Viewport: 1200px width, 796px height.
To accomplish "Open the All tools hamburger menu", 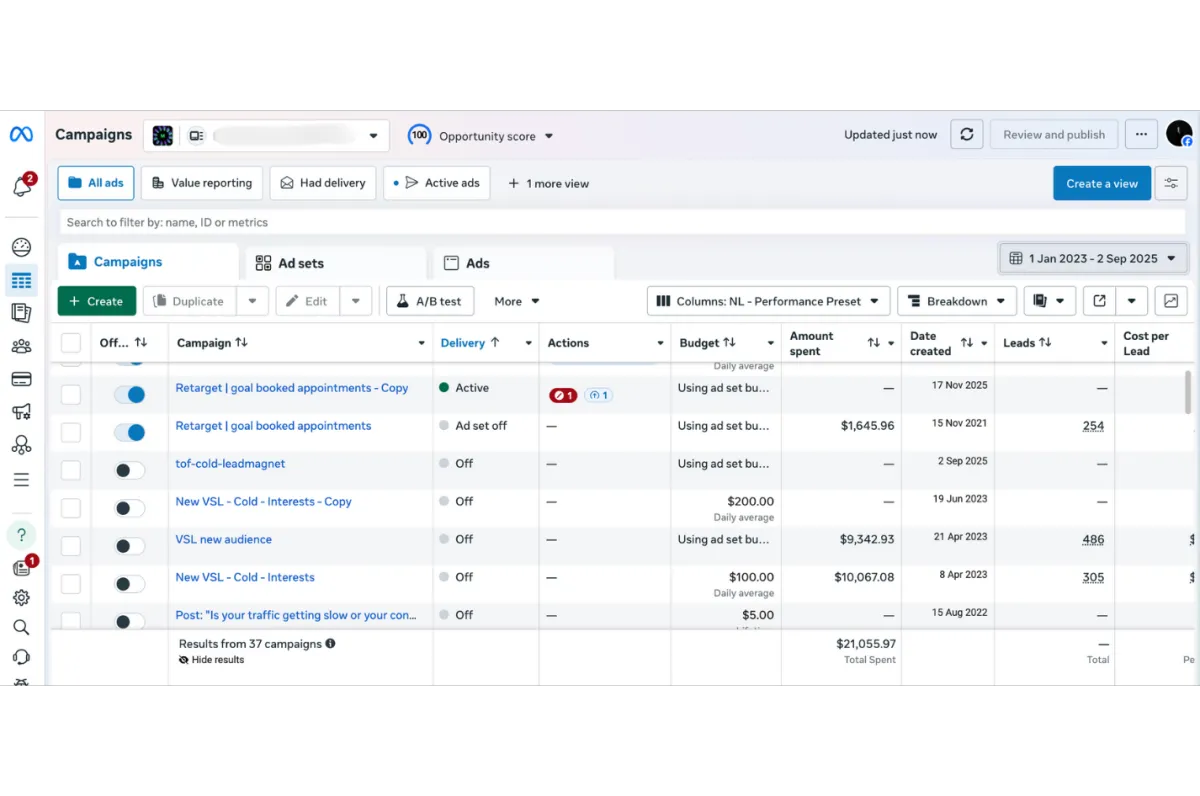I will (x=21, y=480).
